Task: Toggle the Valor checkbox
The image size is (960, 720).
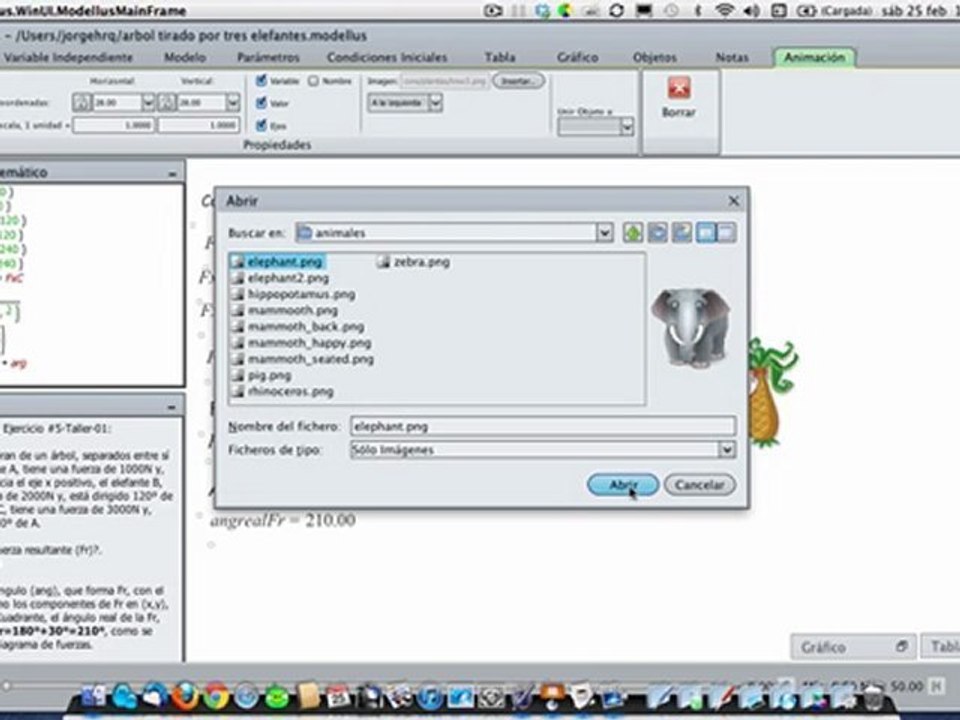Action: coord(262,103)
